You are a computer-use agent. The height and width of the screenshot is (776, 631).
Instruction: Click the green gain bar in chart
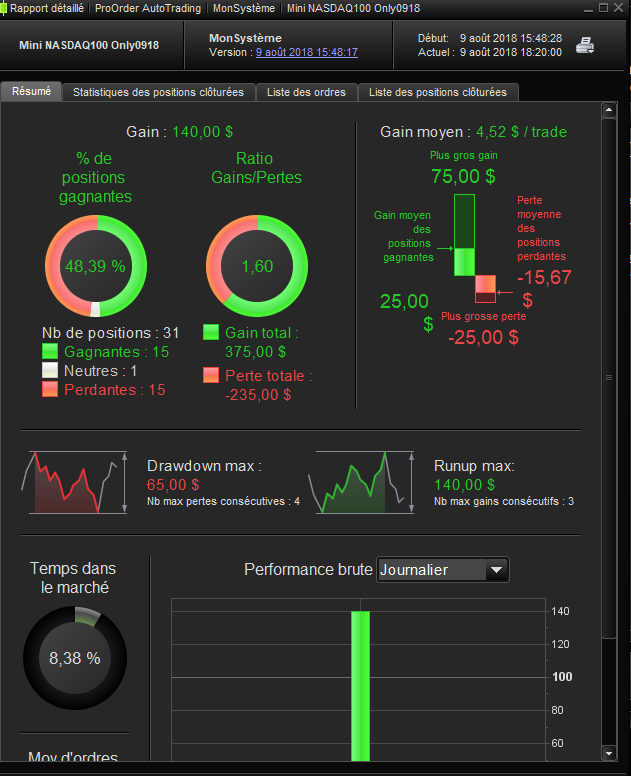click(x=465, y=235)
